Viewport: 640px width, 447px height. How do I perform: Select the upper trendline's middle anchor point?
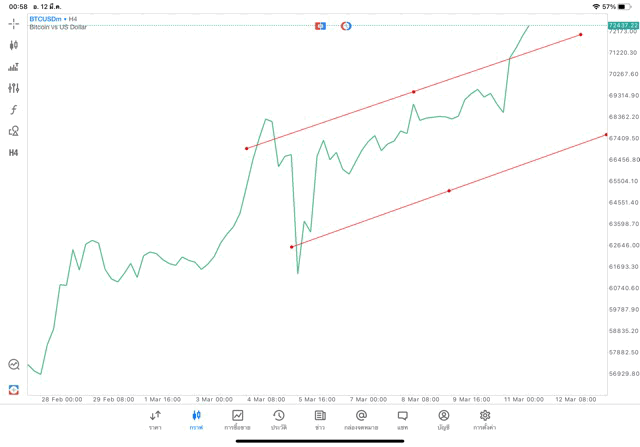[414, 92]
